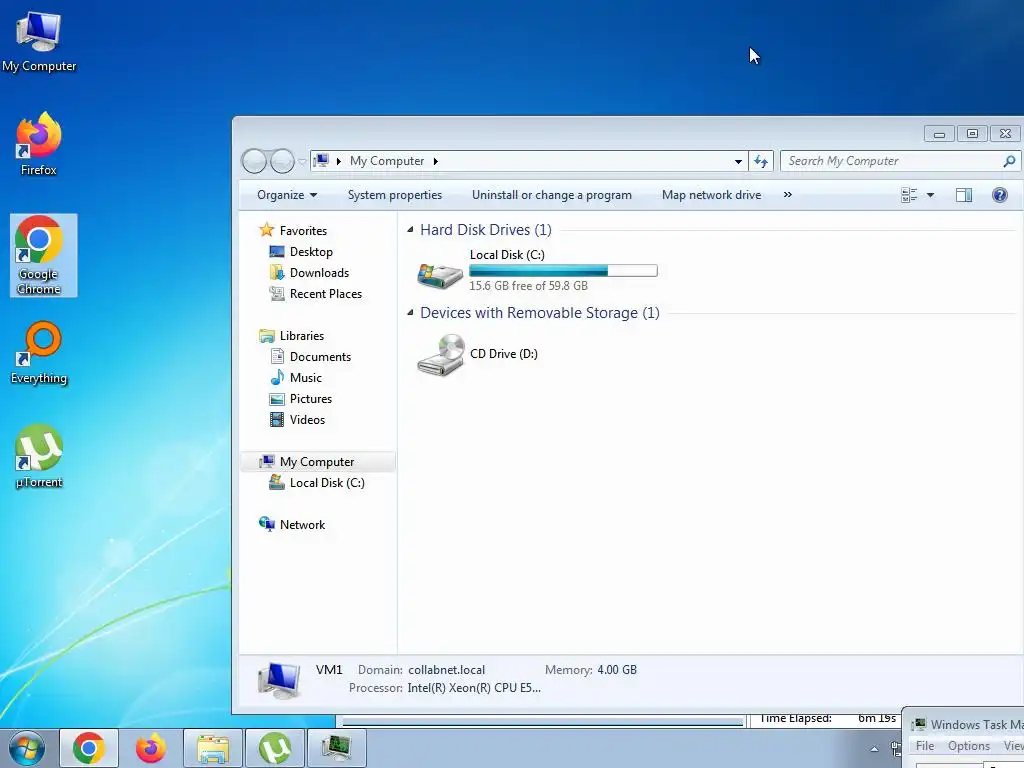Select Libraries in the navigation pane
Viewport: 1024px width, 768px height.
302,336
